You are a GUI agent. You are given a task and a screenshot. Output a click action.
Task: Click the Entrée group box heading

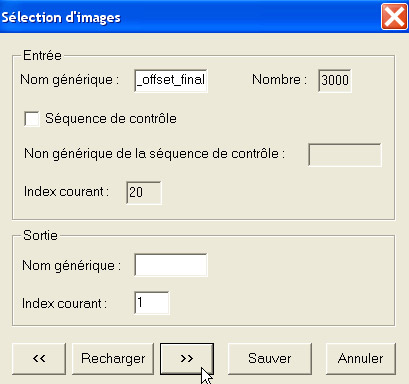coord(42,55)
